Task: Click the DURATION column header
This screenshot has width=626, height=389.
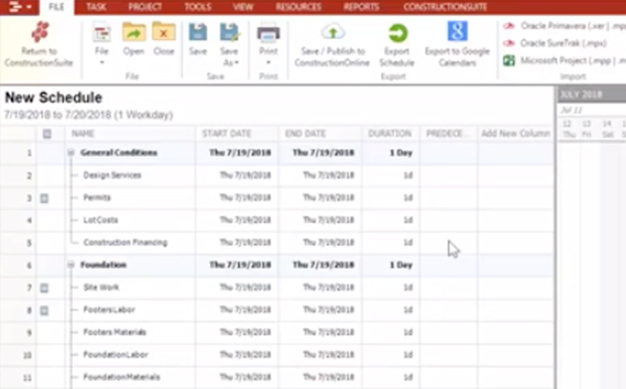Action: point(390,133)
